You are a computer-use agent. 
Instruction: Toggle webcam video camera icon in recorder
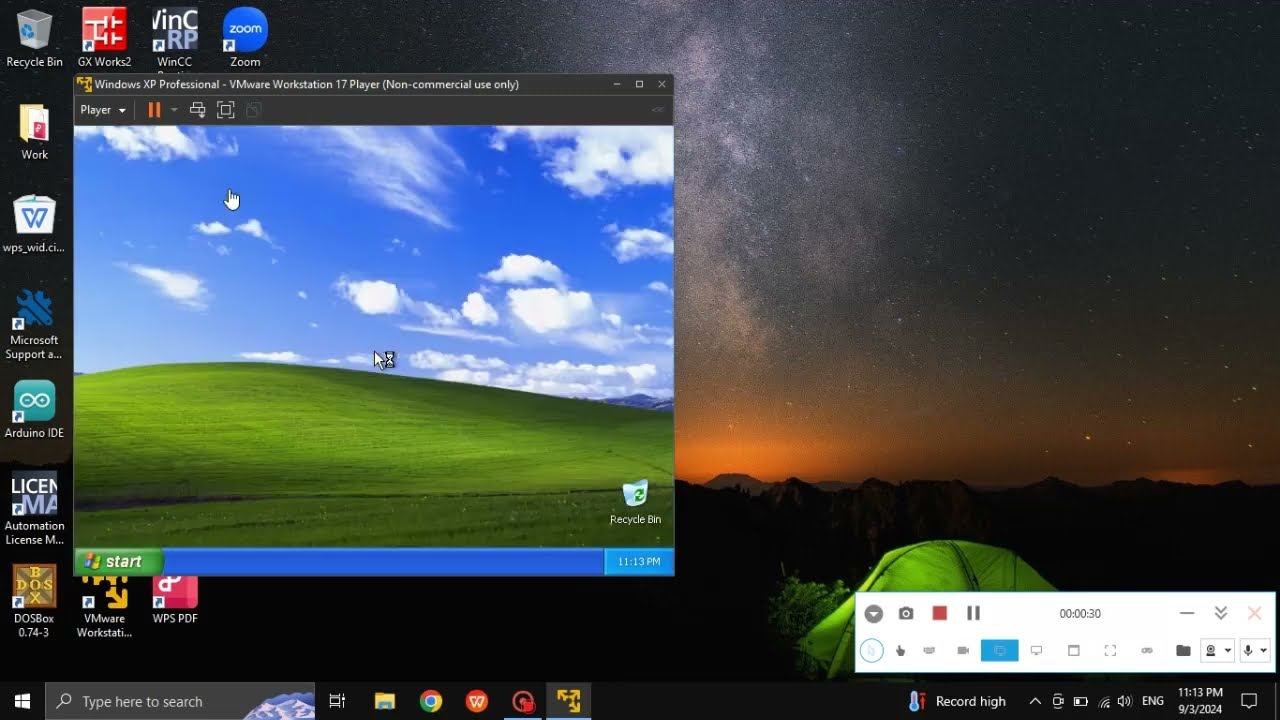(x=963, y=650)
